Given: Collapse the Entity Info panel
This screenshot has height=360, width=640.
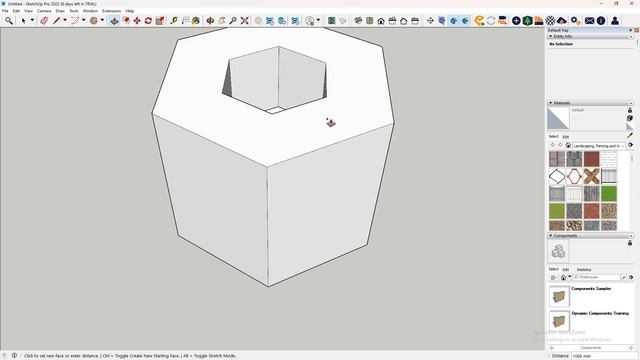Looking at the screenshot, I should pyautogui.click(x=551, y=36).
